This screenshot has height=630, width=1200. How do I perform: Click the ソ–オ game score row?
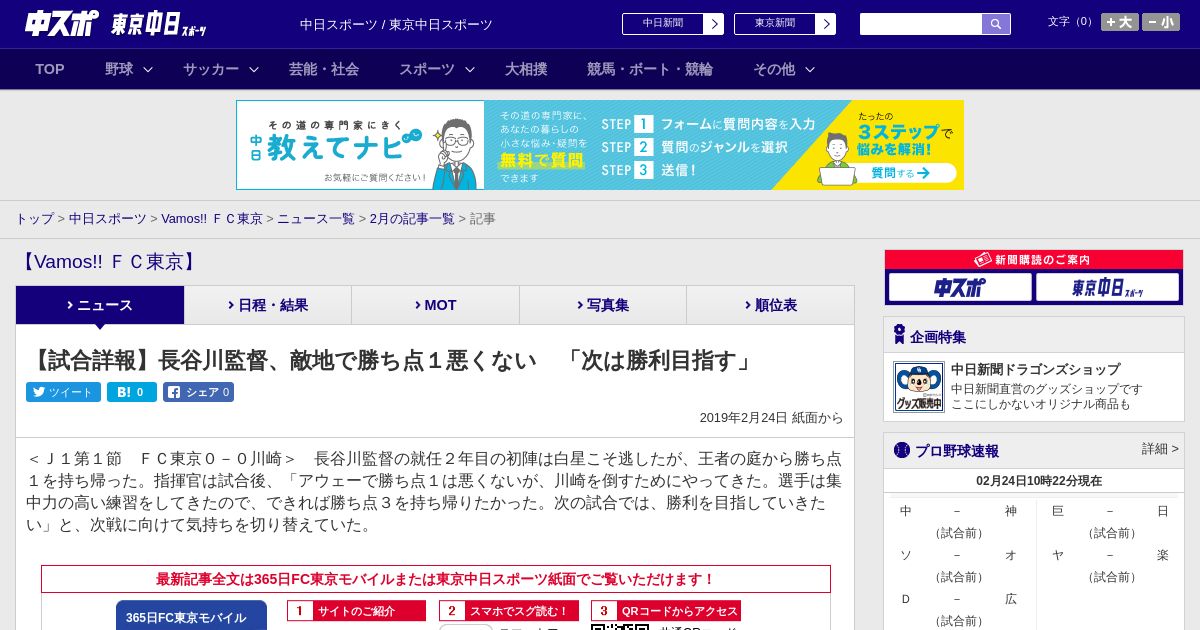958,555
